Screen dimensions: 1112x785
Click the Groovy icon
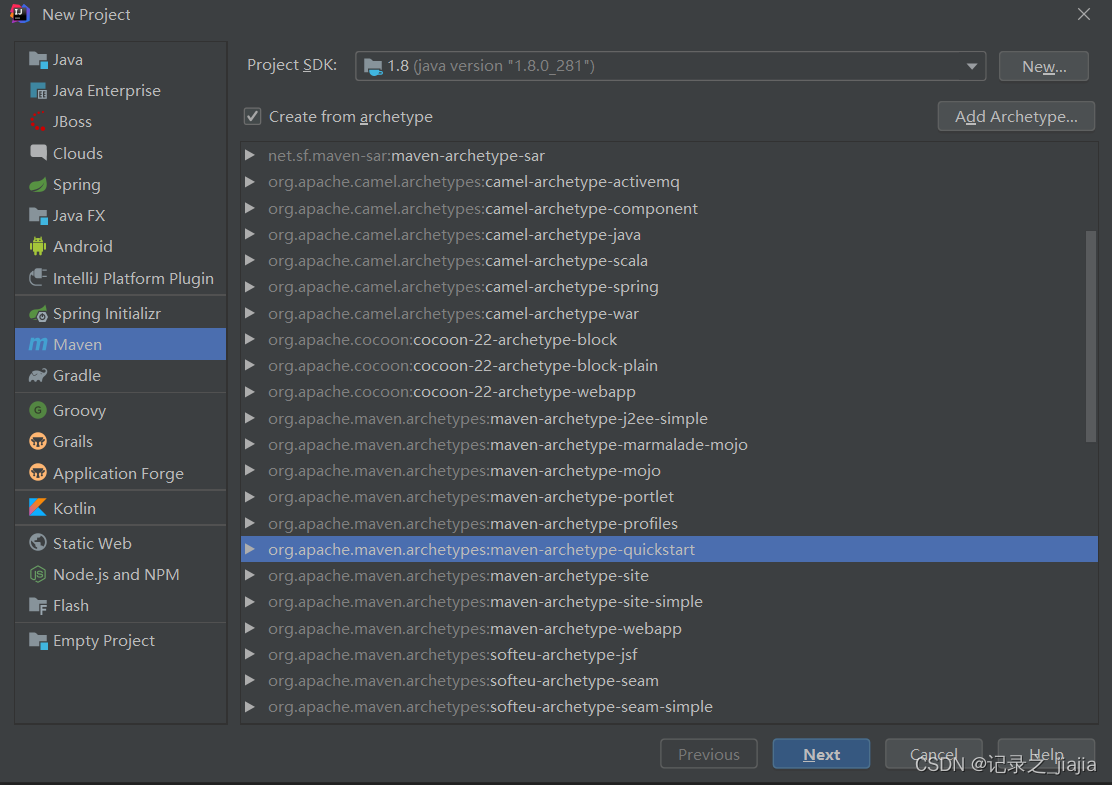click(38, 410)
